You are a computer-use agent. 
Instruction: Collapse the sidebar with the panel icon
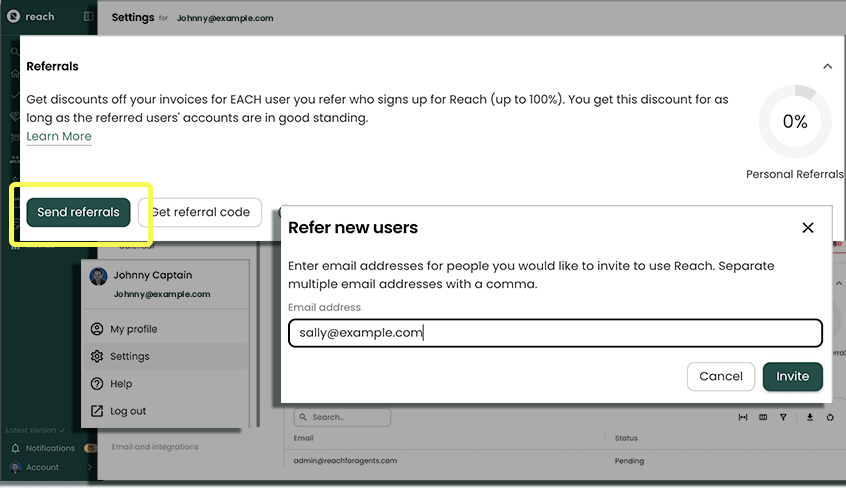pyautogui.click(x=88, y=17)
